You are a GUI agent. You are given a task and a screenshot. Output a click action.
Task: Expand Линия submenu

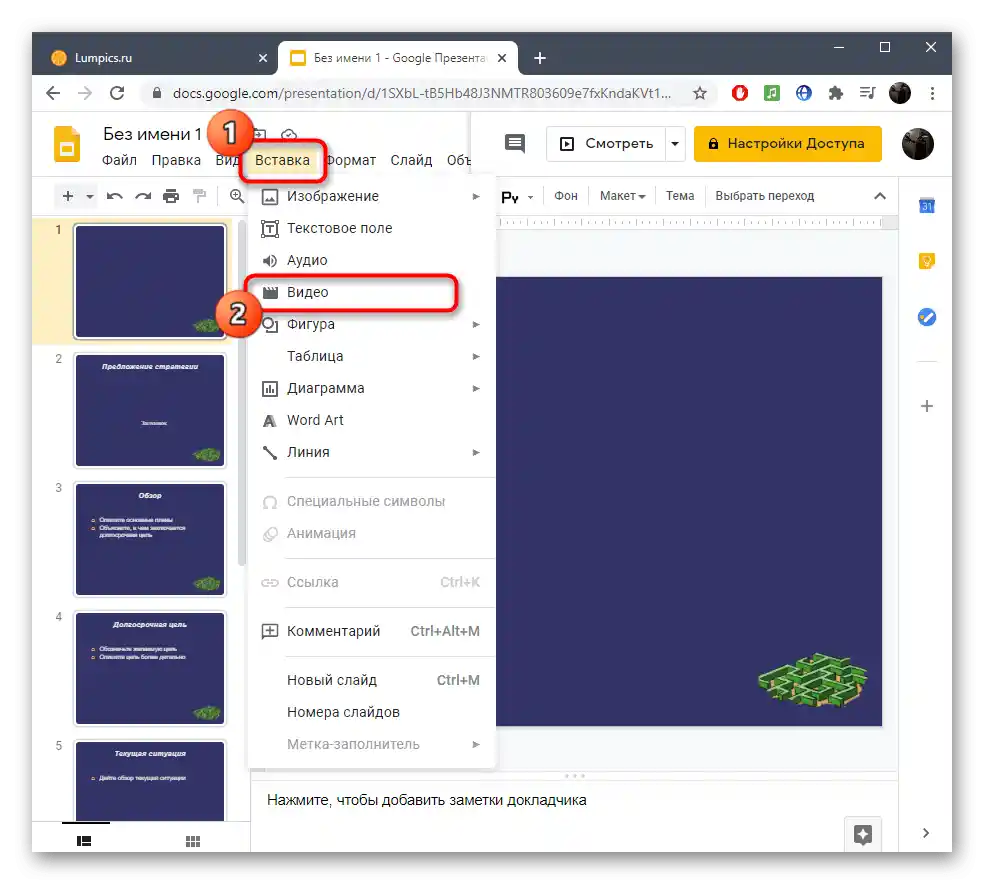coord(372,452)
